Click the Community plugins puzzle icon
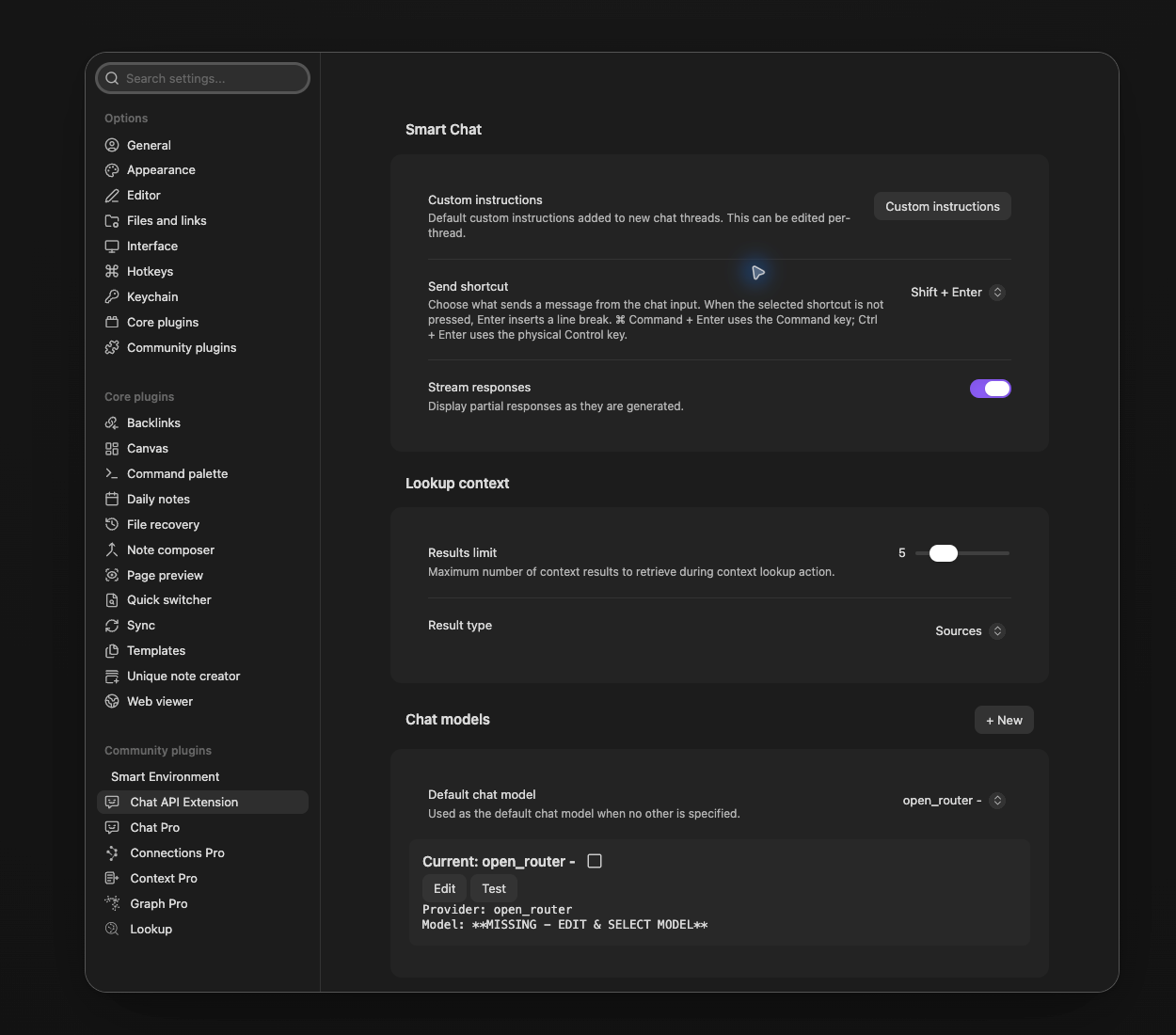The height and width of the screenshot is (1035, 1176). coord(112,348)
